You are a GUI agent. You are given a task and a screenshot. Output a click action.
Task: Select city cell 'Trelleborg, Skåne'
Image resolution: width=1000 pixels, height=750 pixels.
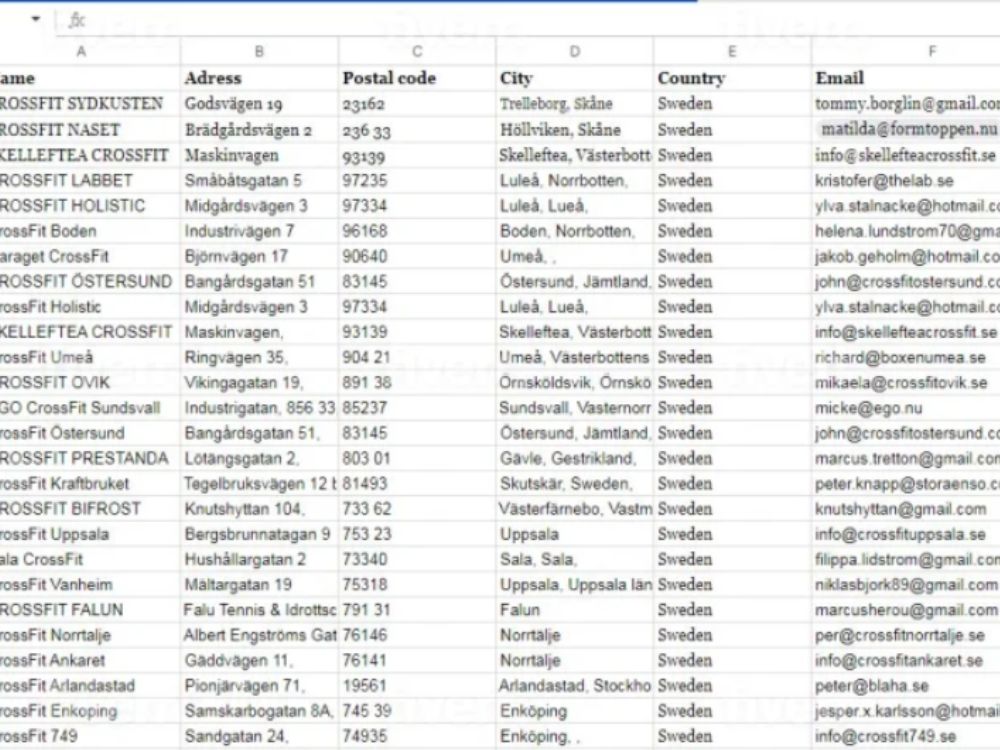pos(575,104)
